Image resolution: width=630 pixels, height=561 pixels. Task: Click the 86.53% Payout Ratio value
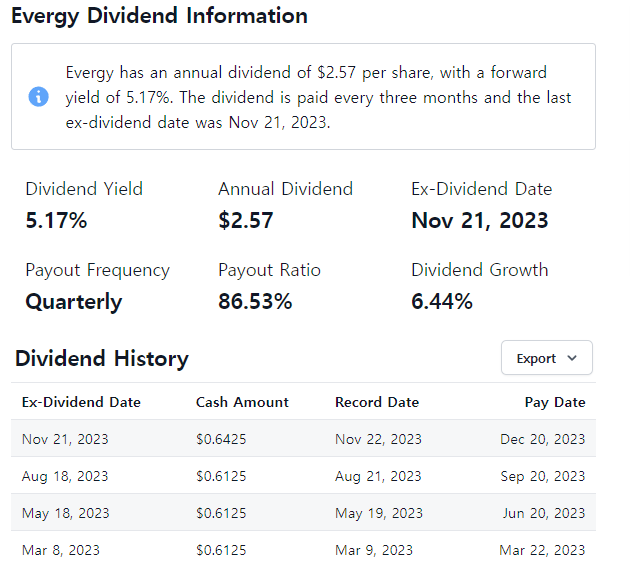[x=255, y=302]
